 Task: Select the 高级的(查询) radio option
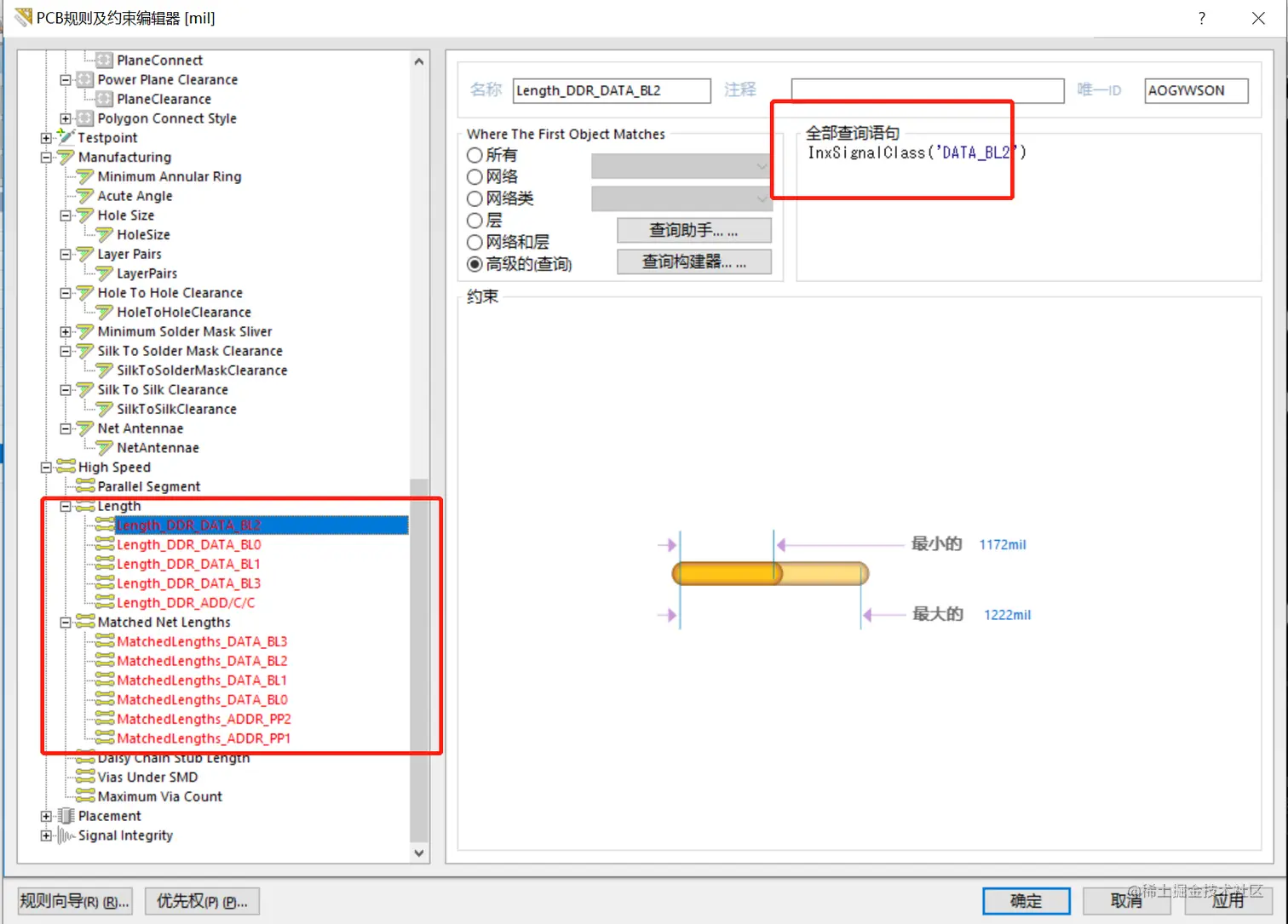(x=474, y=264)
